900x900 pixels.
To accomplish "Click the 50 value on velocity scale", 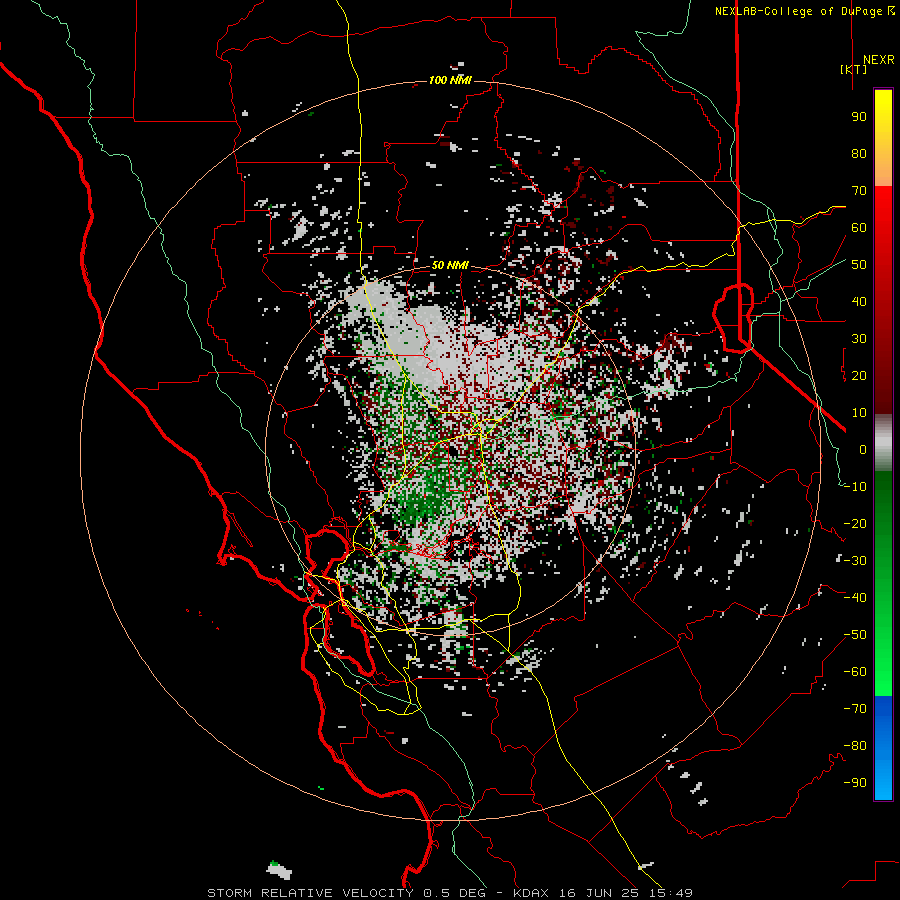I will (x=859, y=265).
